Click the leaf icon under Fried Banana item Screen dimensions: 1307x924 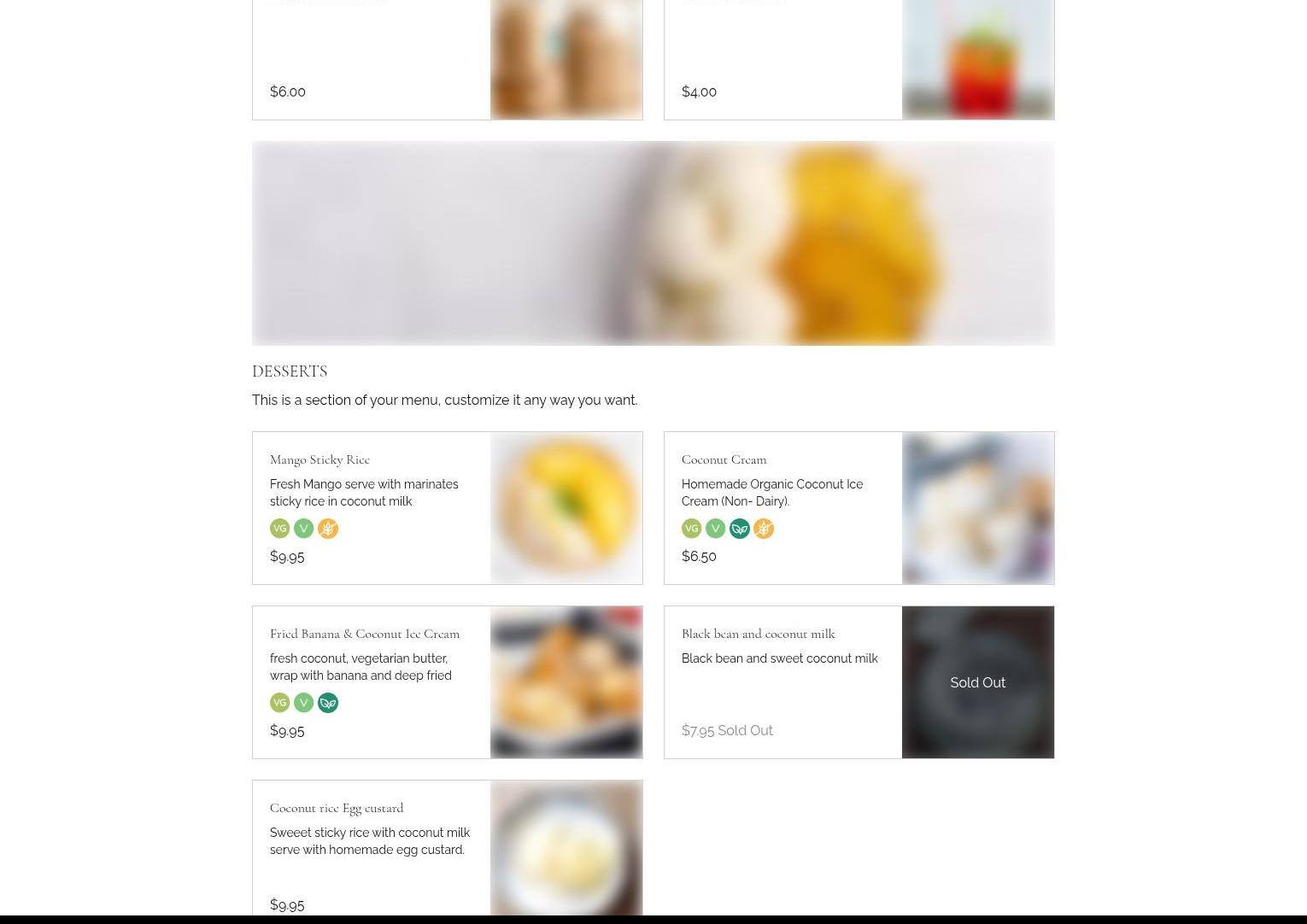pyautogui.click(x=328, y=703)
